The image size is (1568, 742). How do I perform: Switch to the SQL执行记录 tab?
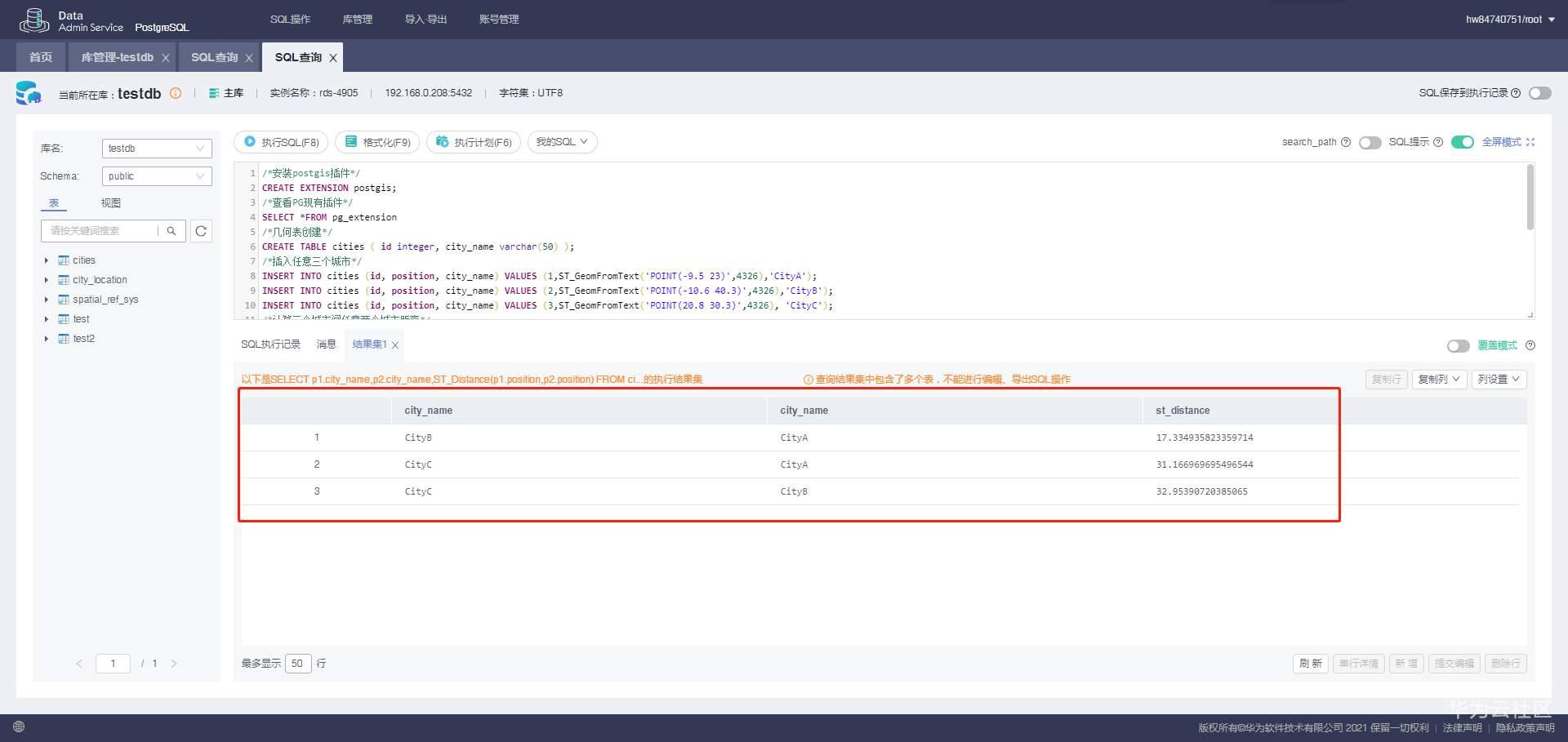270,344
